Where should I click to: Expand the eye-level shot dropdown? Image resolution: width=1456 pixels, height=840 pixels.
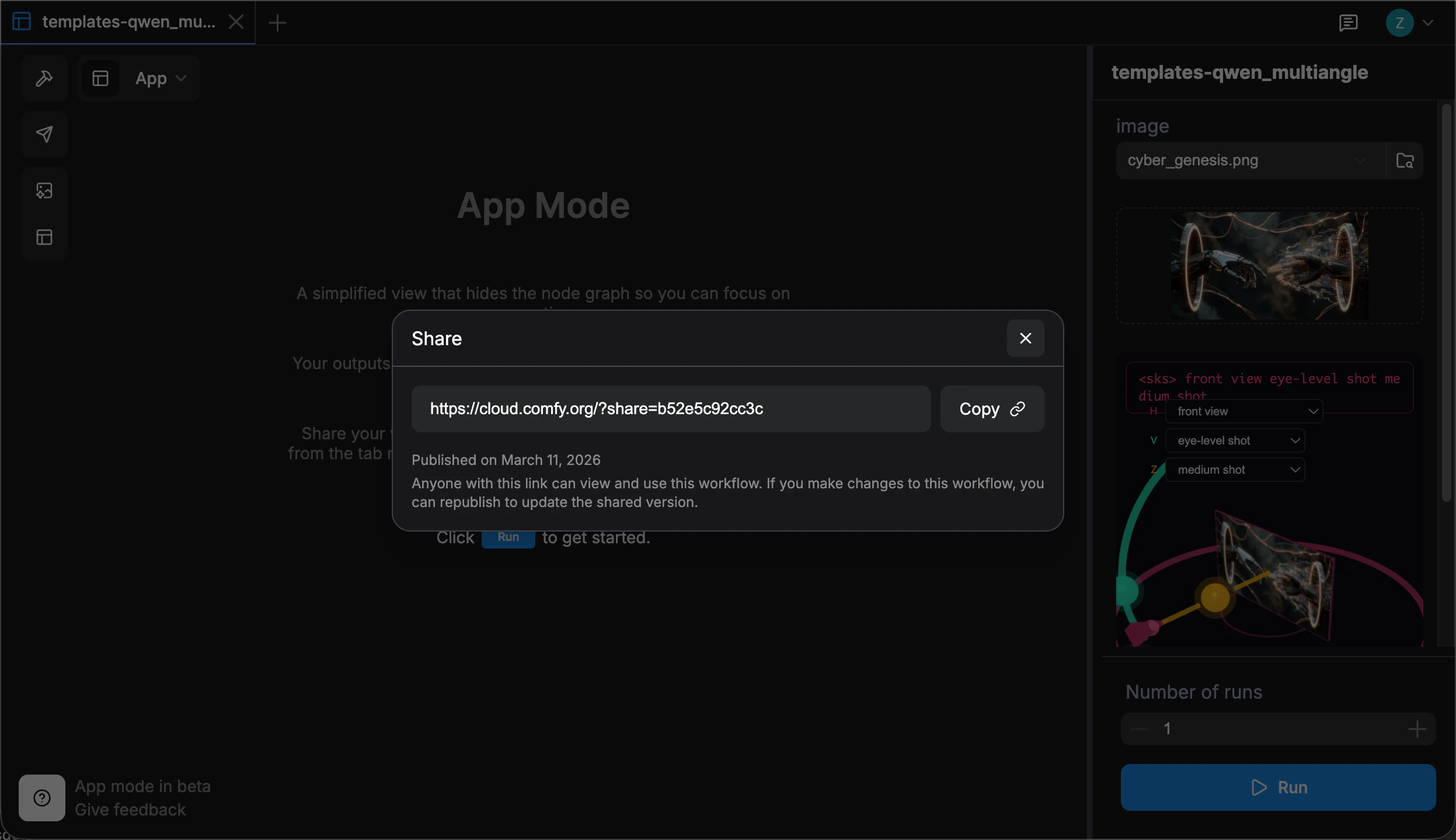point(1236,440)
